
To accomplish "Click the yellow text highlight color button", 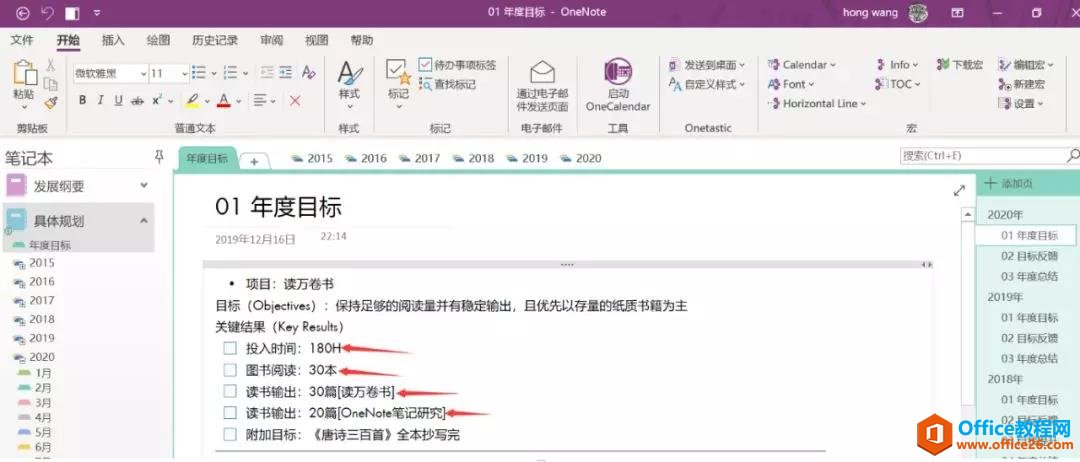I will click(x=193, y=100).
